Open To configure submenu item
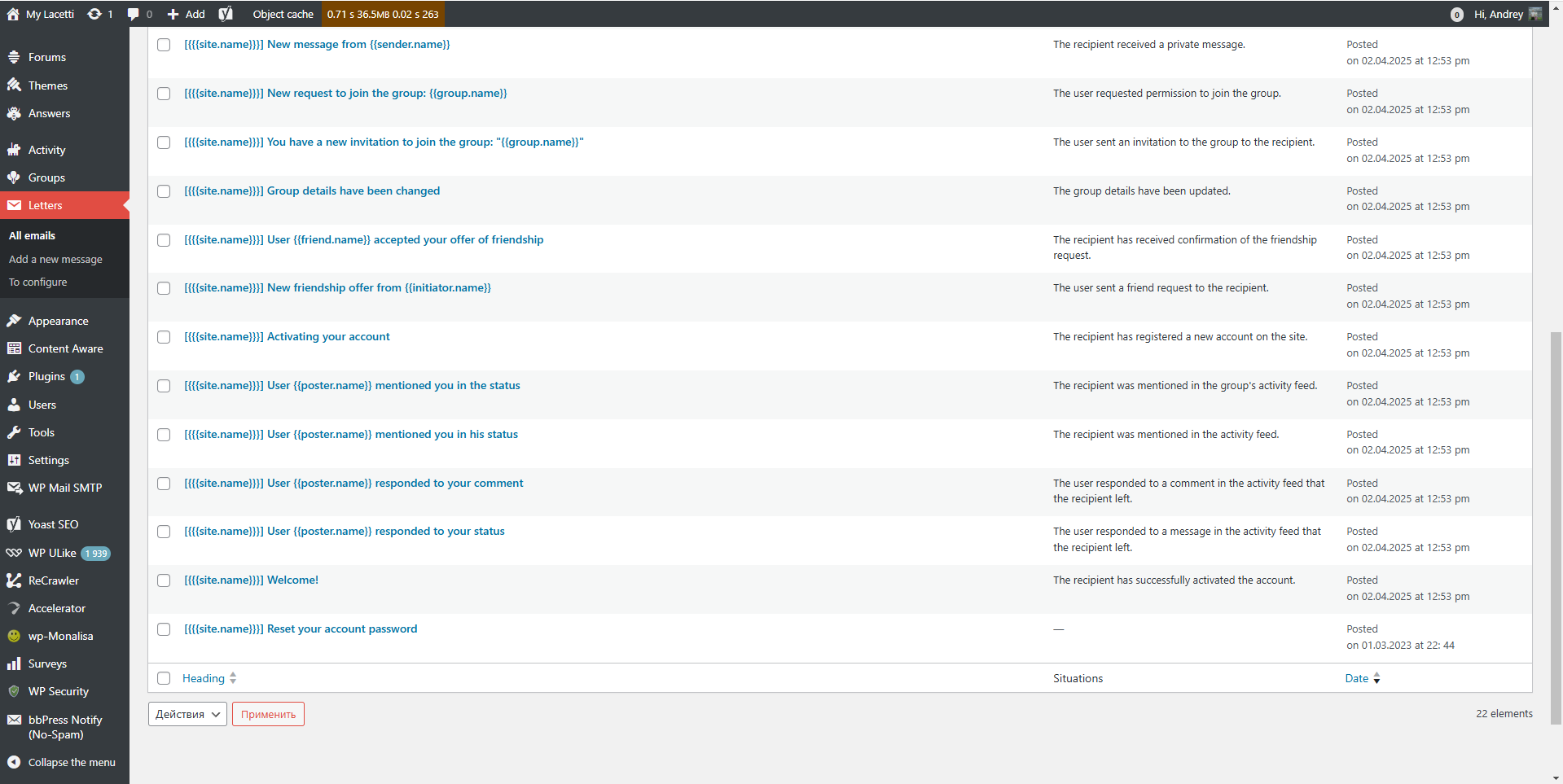The width and height of the screenshot is (1563, 784). point(38,282)
